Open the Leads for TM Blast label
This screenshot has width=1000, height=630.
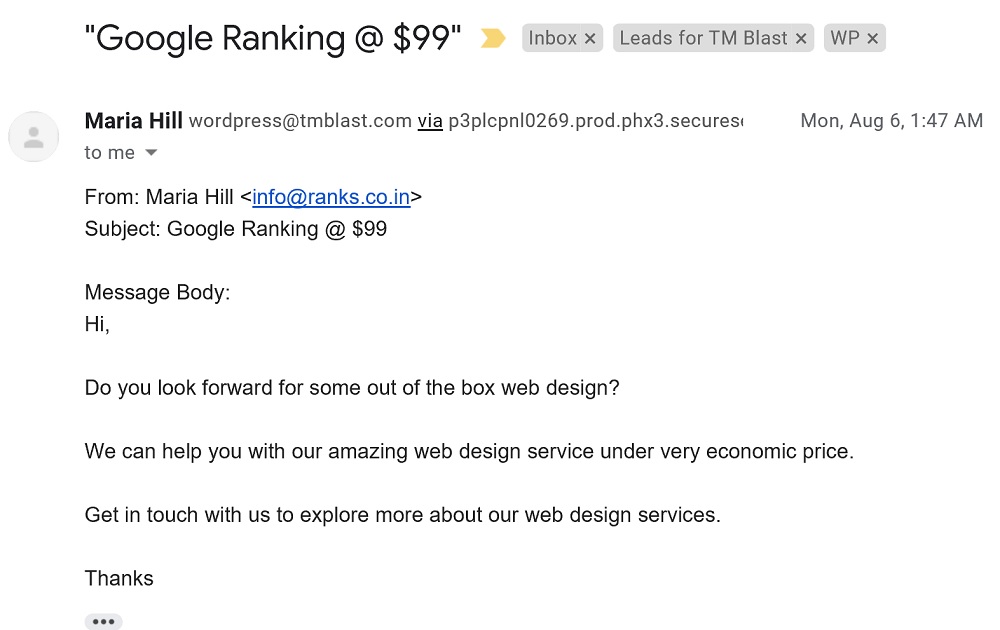[703, 38]
